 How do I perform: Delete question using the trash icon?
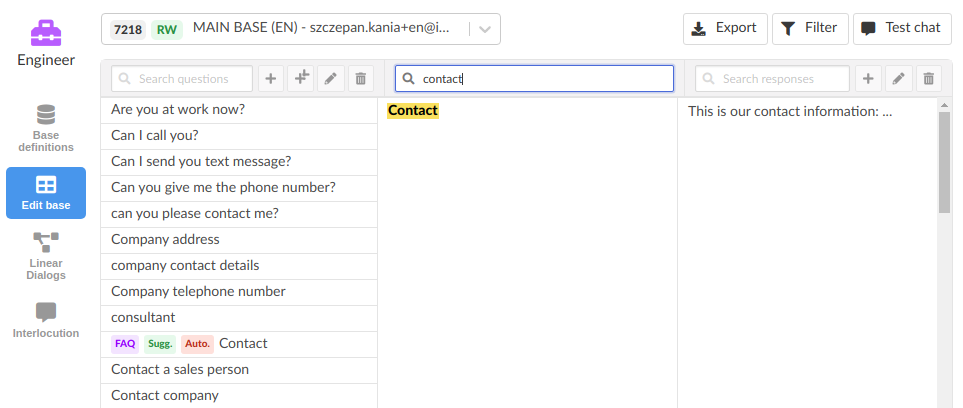pyautogui.click(x=361, y=79)
